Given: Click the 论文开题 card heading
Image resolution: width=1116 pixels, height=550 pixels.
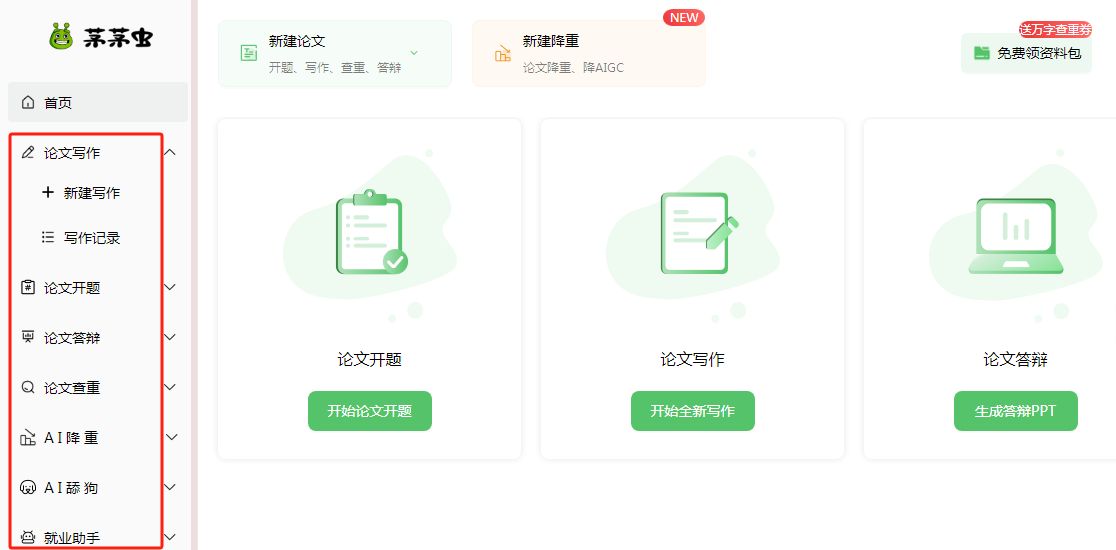Looking at the screenshot, I should [369, 359].
